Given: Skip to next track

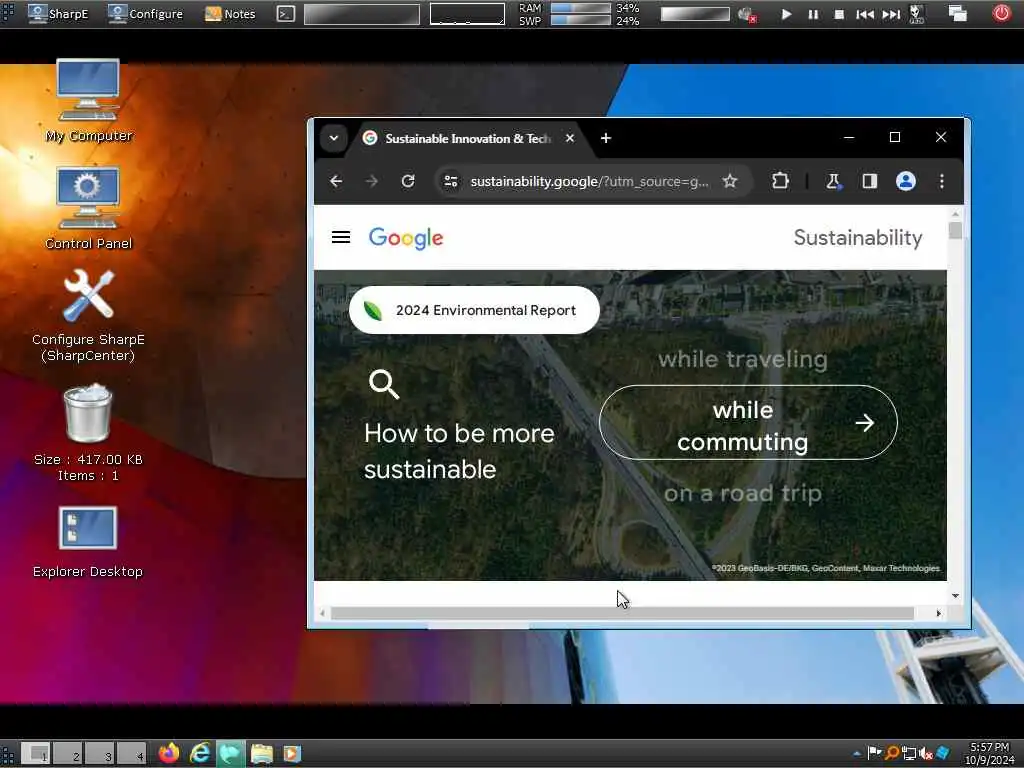Looking at the screenshot, I should point(891,14).
